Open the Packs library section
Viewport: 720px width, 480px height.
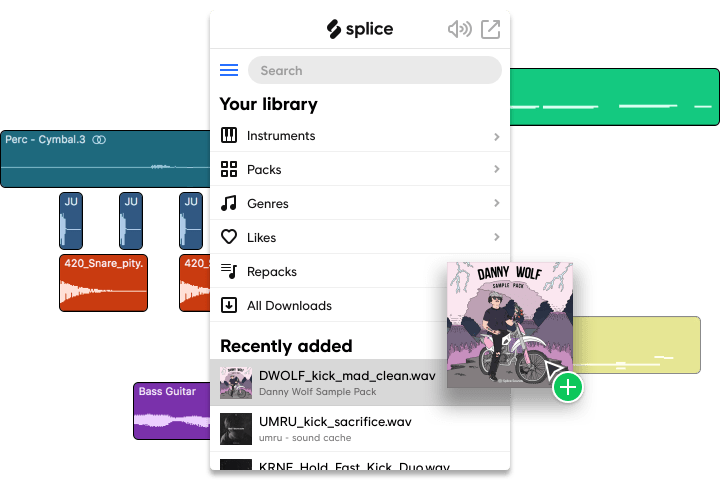tap(360, 169)
